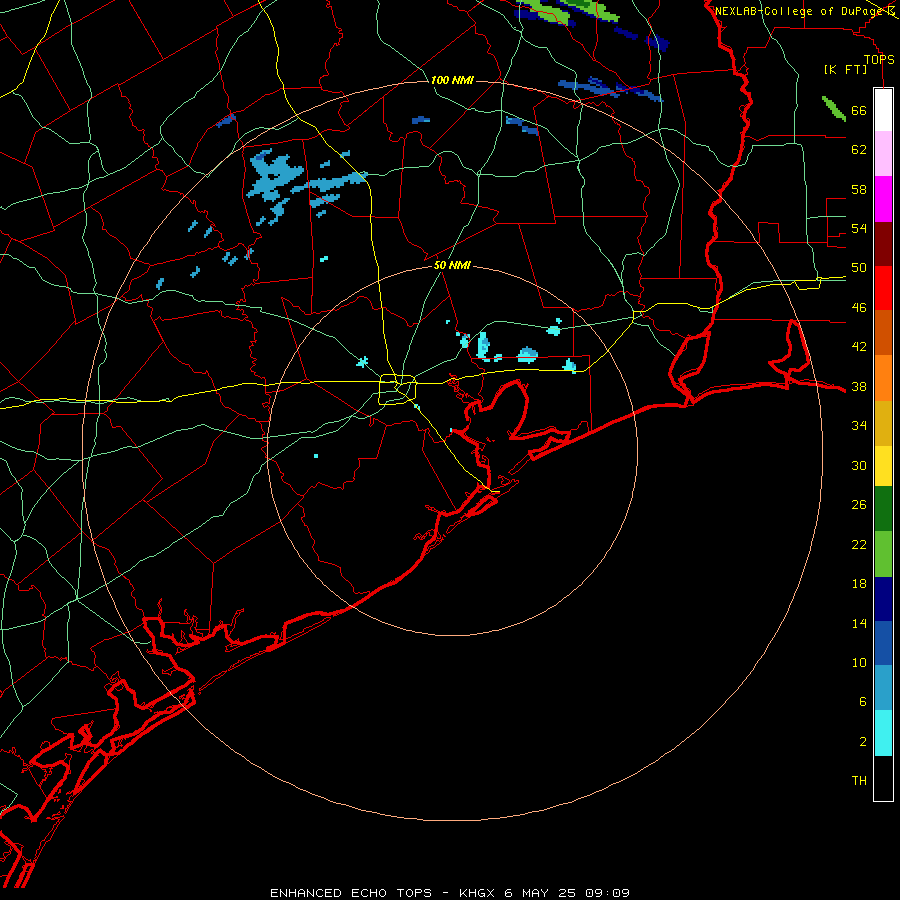Viewport: 900px width, 900px height.
Task: Click the '38' scale label
Action: point(859,387)
